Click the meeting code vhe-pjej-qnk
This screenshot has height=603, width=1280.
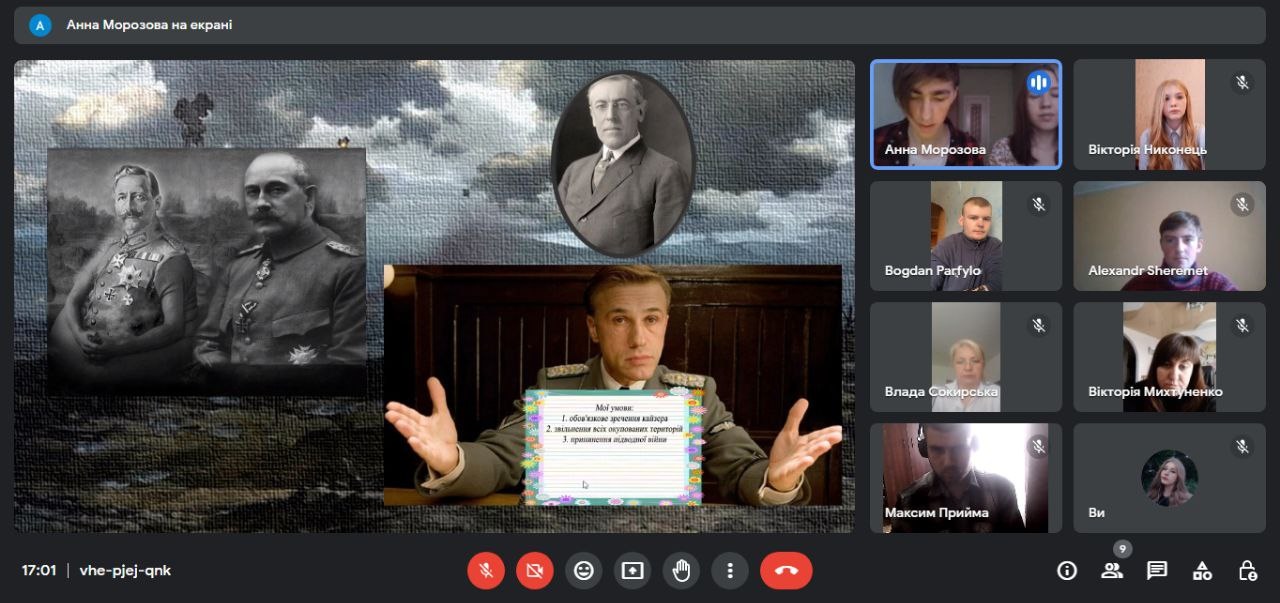pos(124,571)
